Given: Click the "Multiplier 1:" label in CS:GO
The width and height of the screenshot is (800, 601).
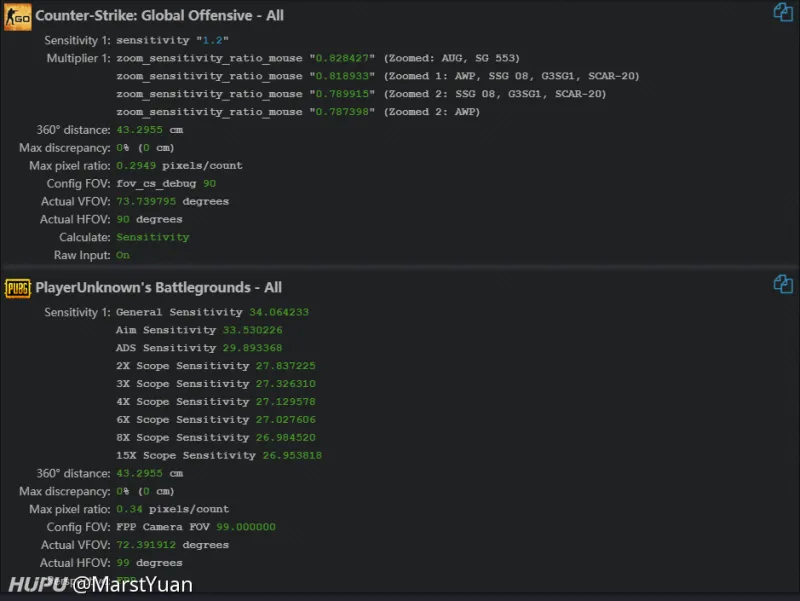Looking at the screenshot, I should pyautogui.click(x=79, y=58).
